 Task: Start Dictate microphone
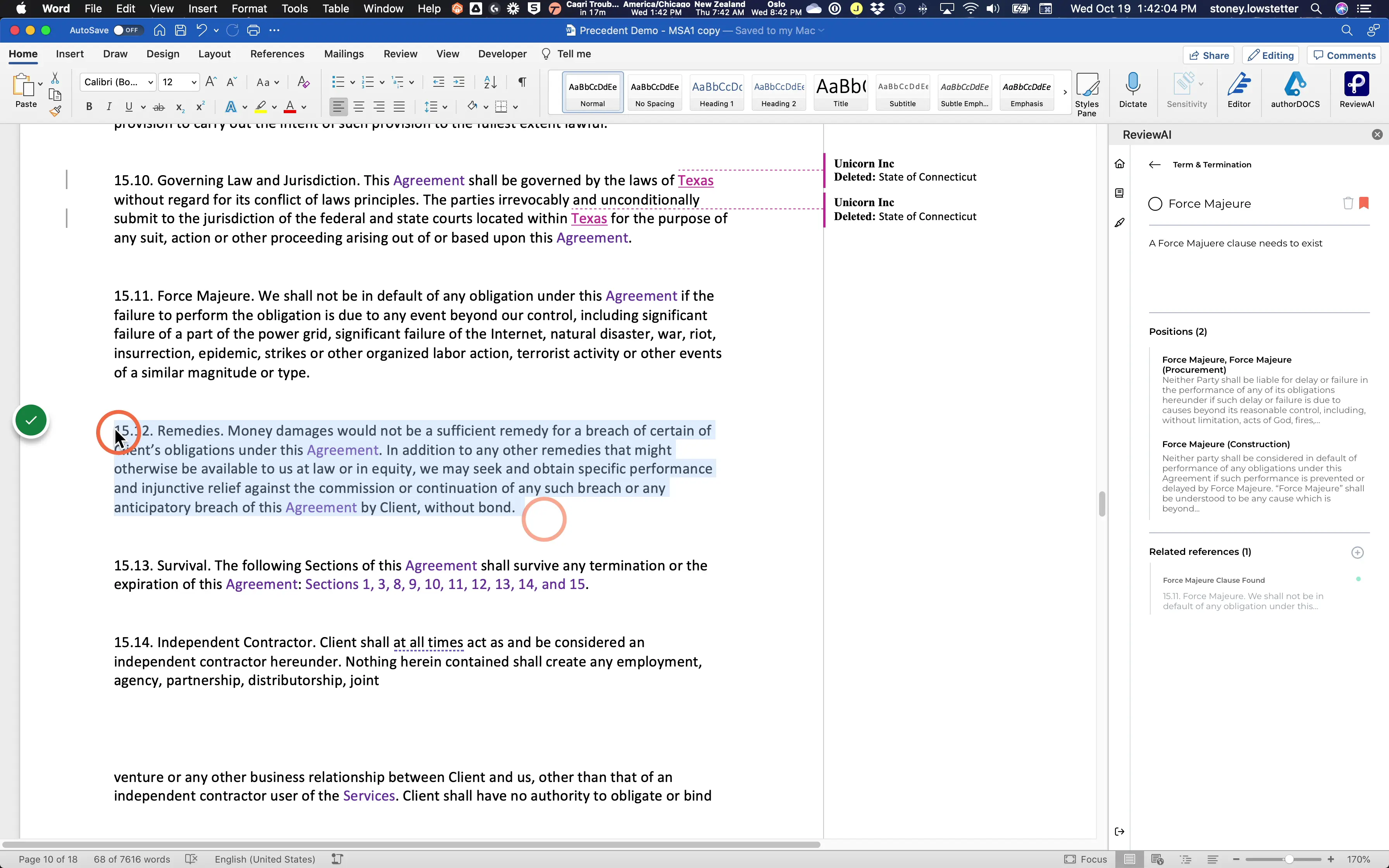pyautogui.click(x=1132, y=90)
